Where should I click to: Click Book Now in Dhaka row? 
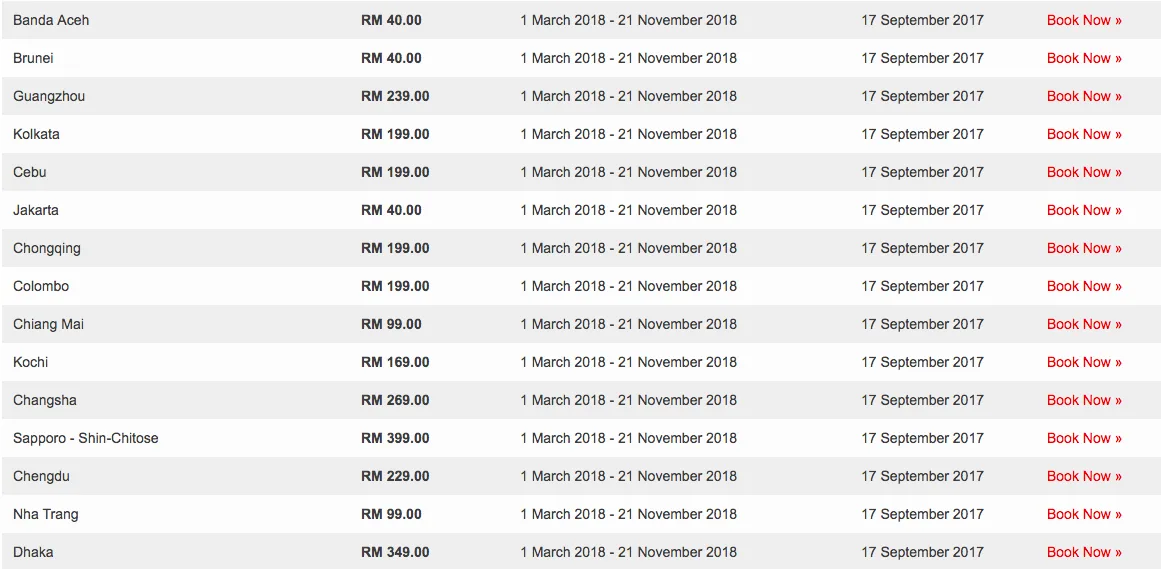tap(1083, 552)
